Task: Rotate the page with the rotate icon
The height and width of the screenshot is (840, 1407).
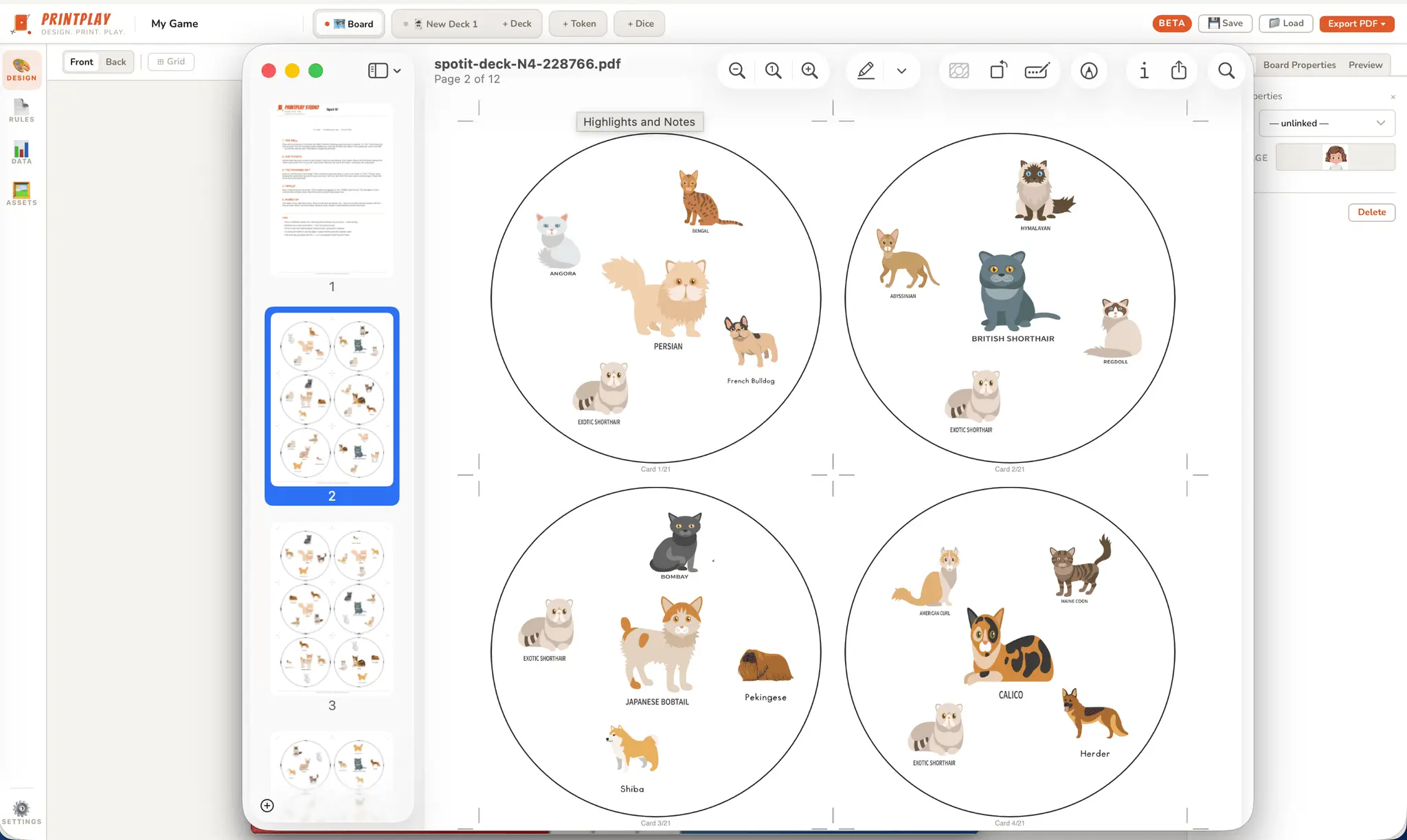Action: [x=998, y=71]
